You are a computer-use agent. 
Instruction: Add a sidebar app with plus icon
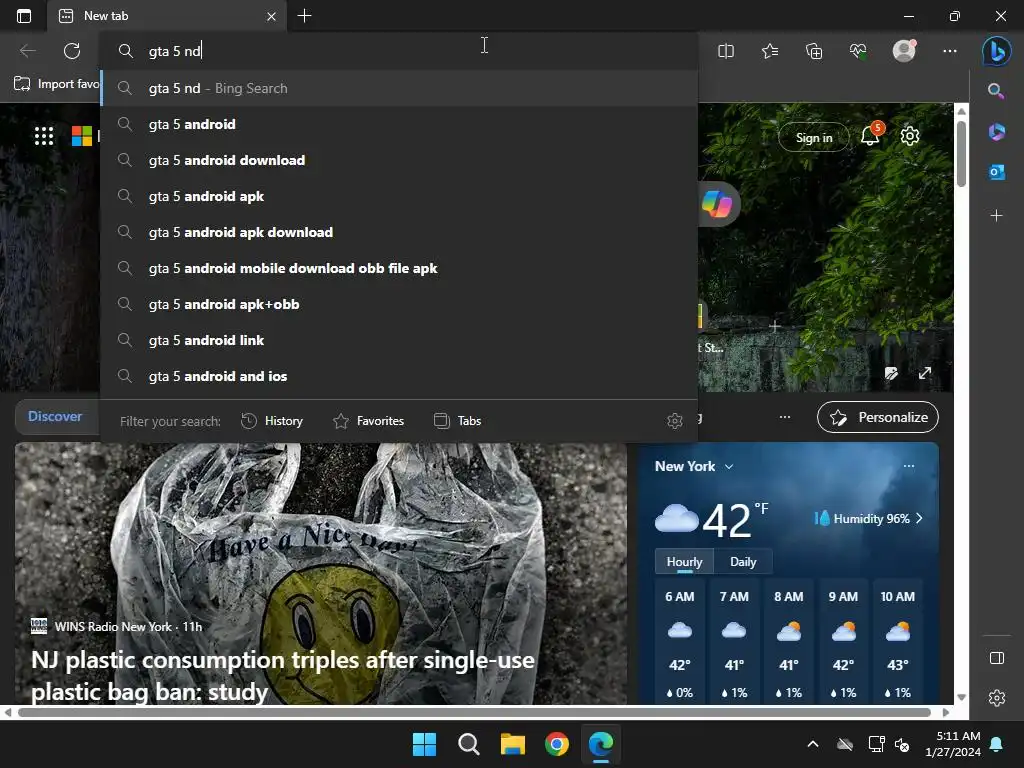[x=996, y=215]
